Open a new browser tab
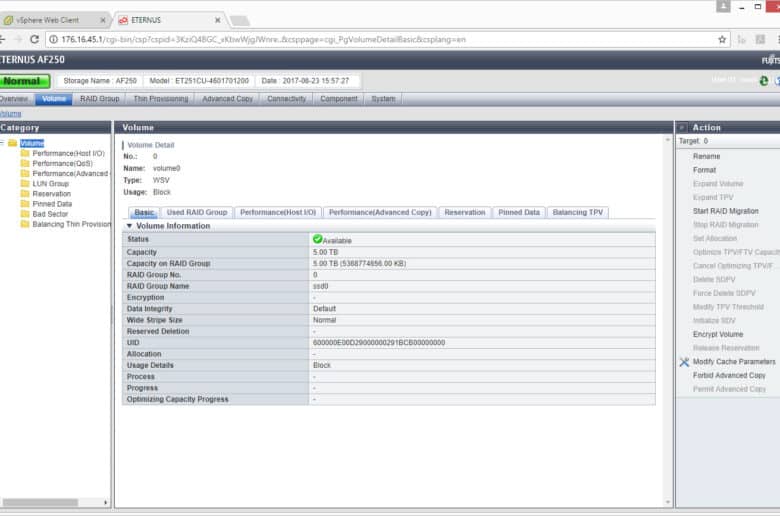780x516 pixels. coord(239,20)
